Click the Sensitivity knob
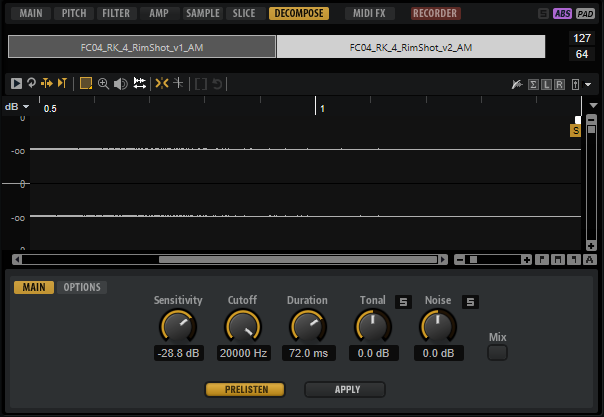Viewport: 604px width, 417px height. 178,327
